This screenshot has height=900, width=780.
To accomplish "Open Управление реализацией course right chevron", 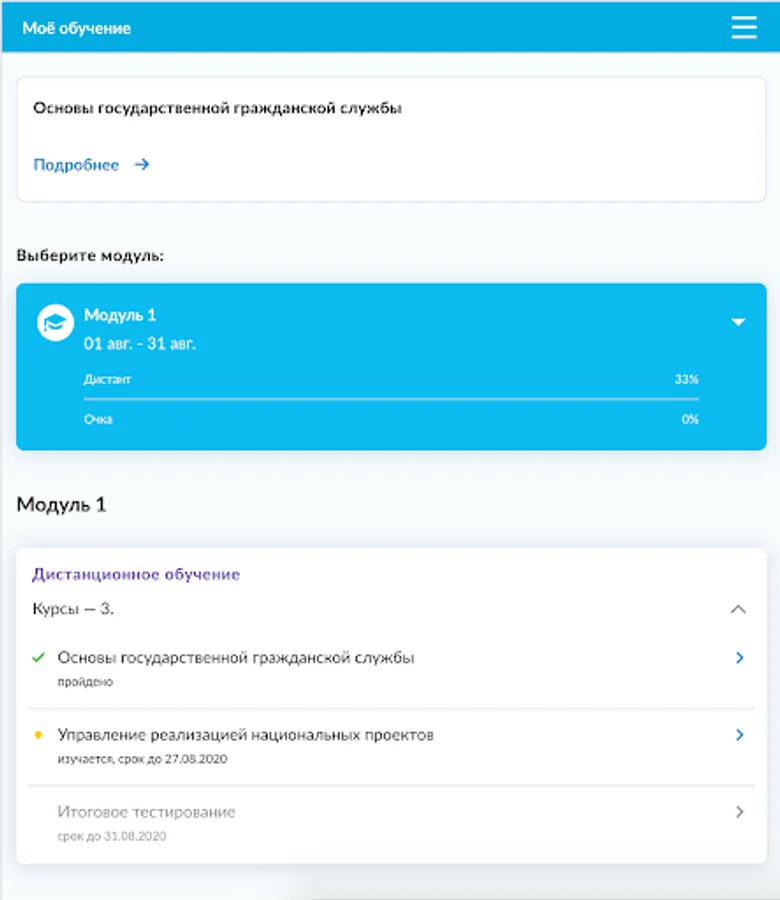I will click(740, 735).
